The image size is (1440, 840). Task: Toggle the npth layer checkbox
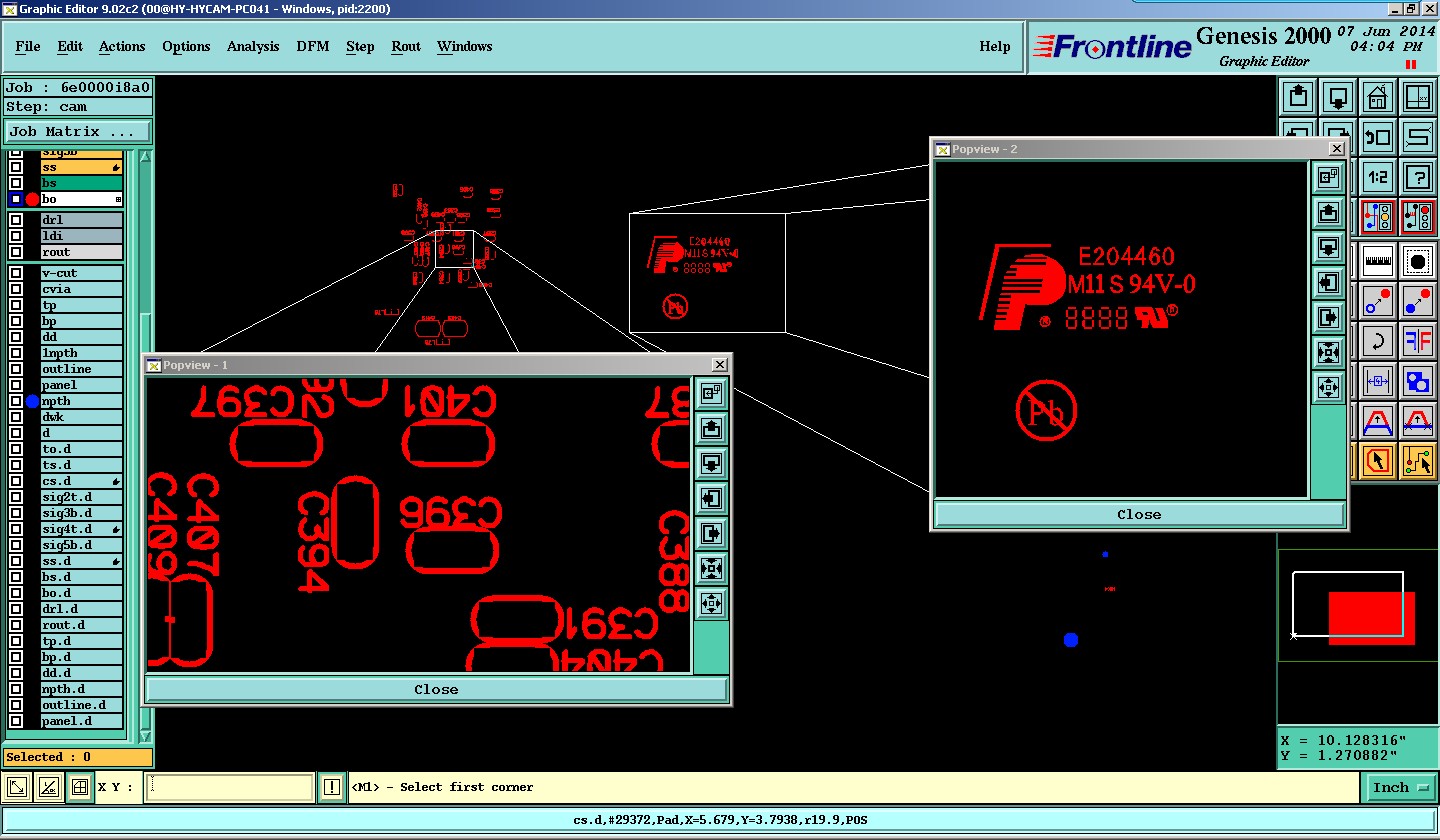(x=15, y=401)
